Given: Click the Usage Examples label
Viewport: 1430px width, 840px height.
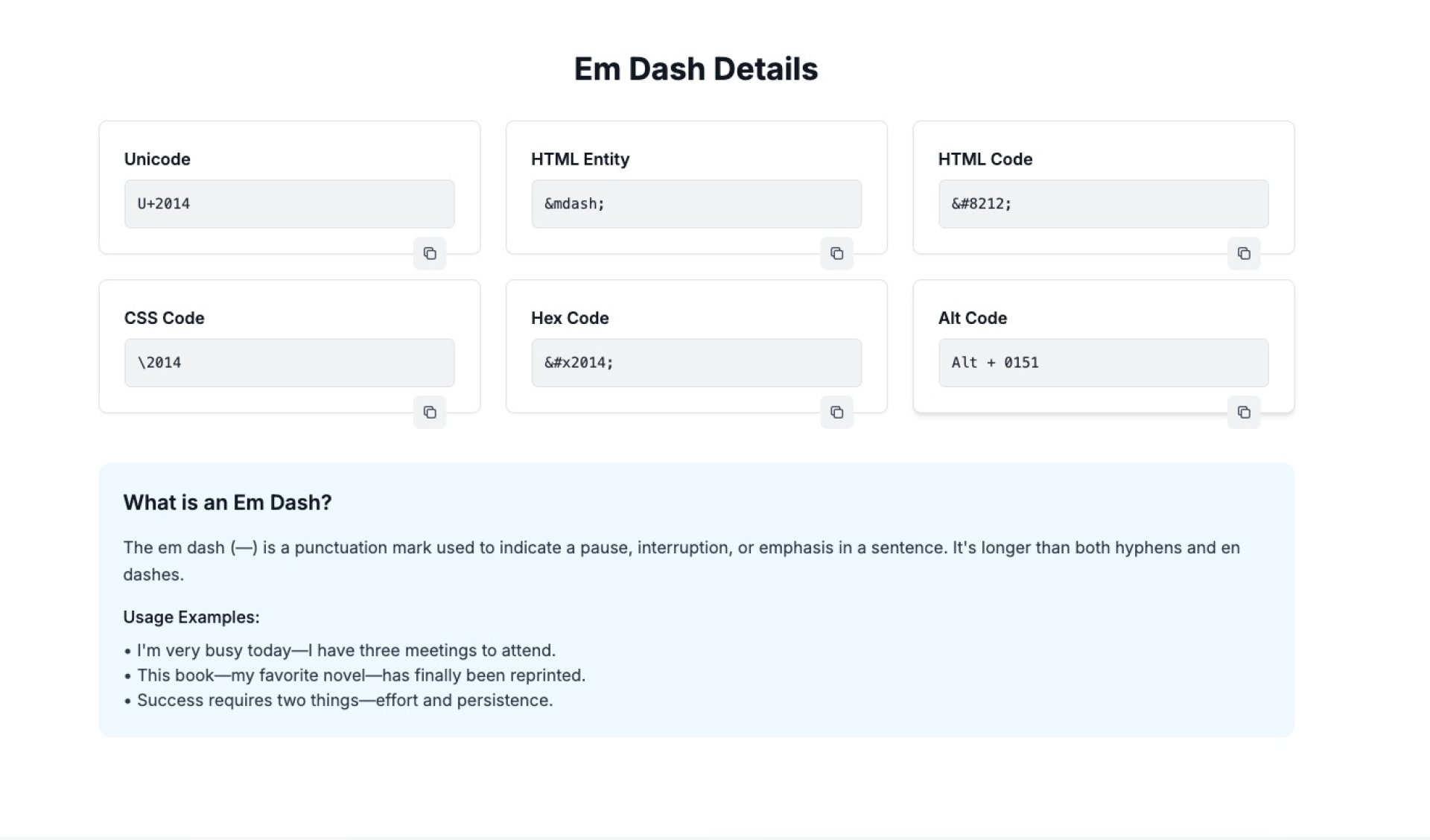Looking at the screenshot, I should pyautogui.click(x=191, y=617).
